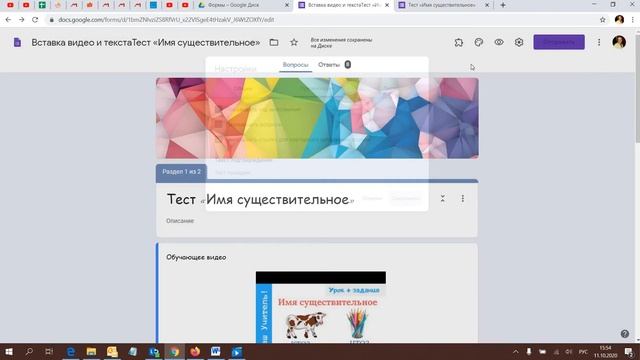Click the colorful header image

(317, 118)
